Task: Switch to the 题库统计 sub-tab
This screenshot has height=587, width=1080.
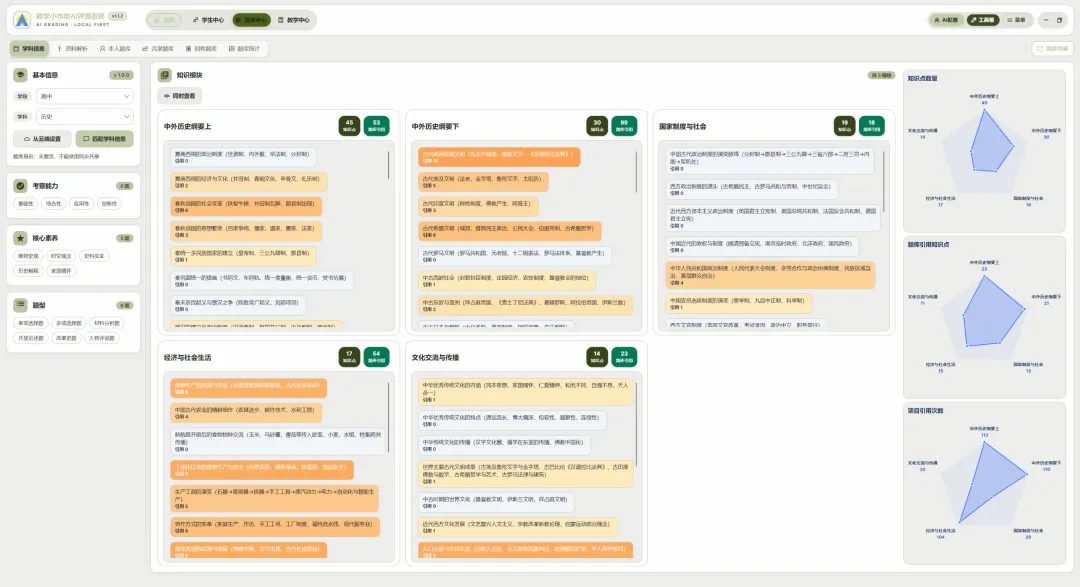Action: point(245,48)
